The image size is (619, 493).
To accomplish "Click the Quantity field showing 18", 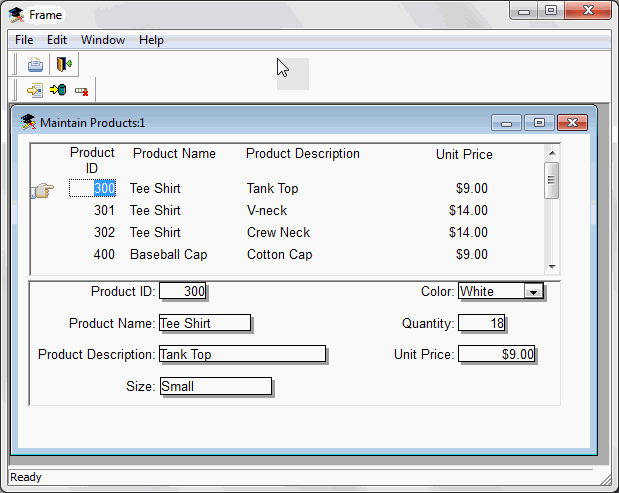I will coord(482,323).
